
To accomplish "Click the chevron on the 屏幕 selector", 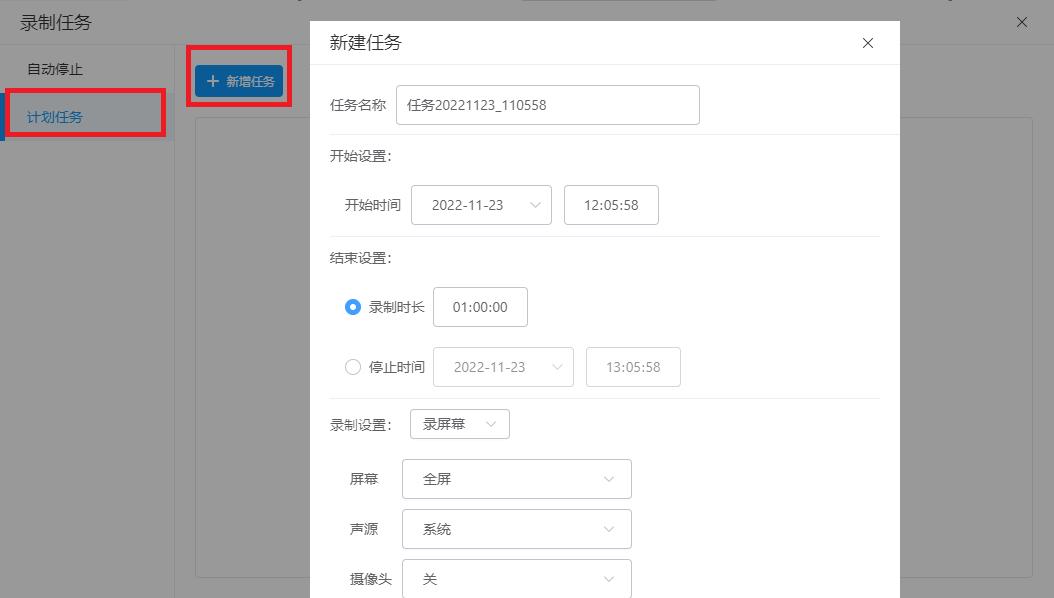I will click(x=609, y=479).
